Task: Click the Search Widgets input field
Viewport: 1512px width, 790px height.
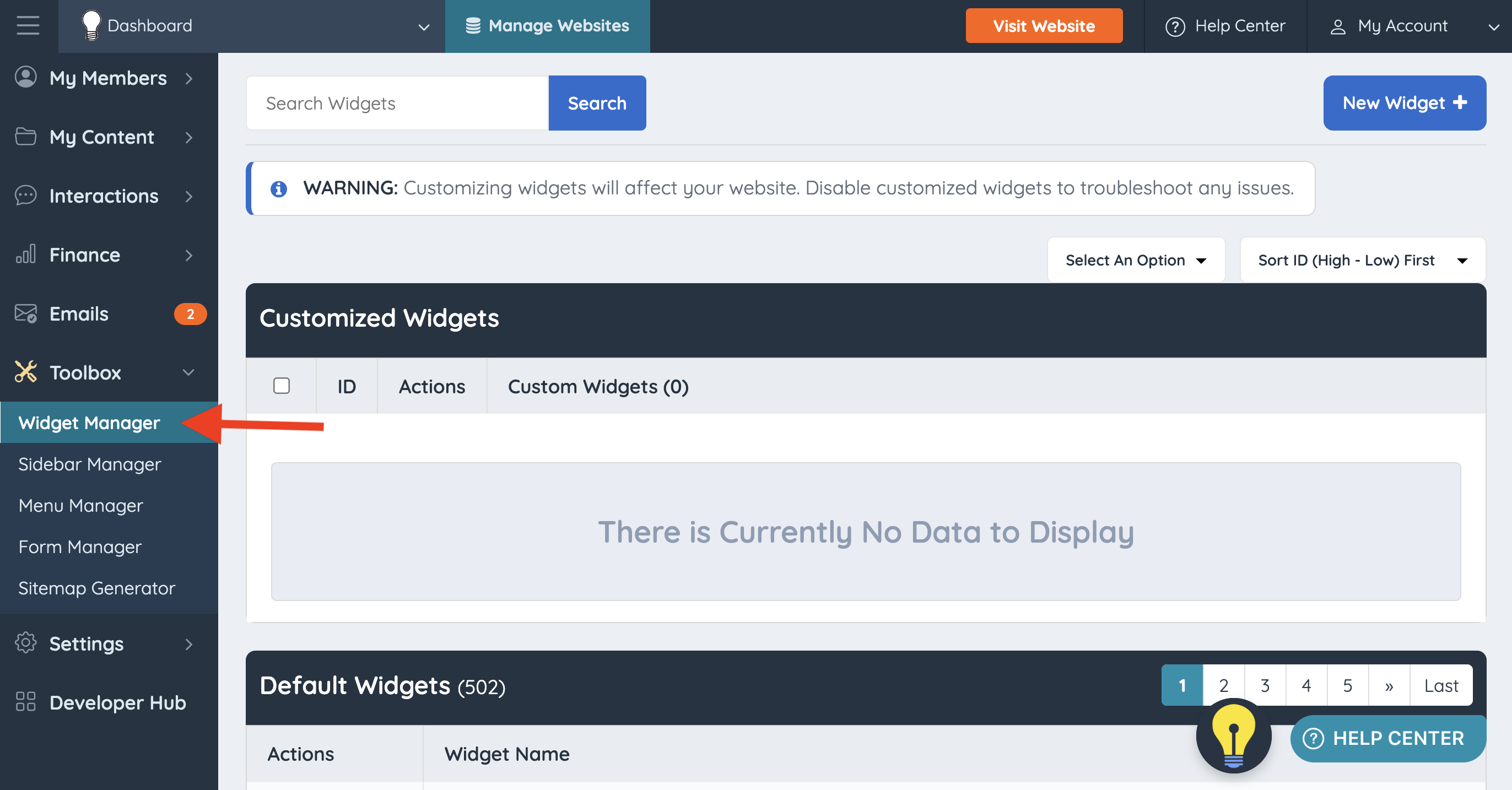Action: click(397, 102)
